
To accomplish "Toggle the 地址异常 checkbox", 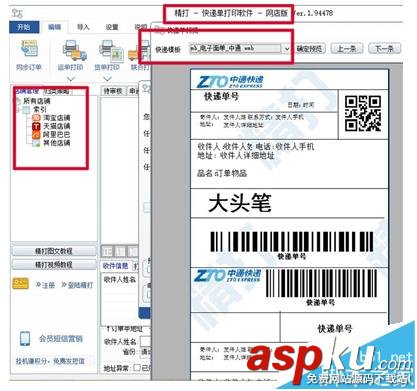I will 137,368.
